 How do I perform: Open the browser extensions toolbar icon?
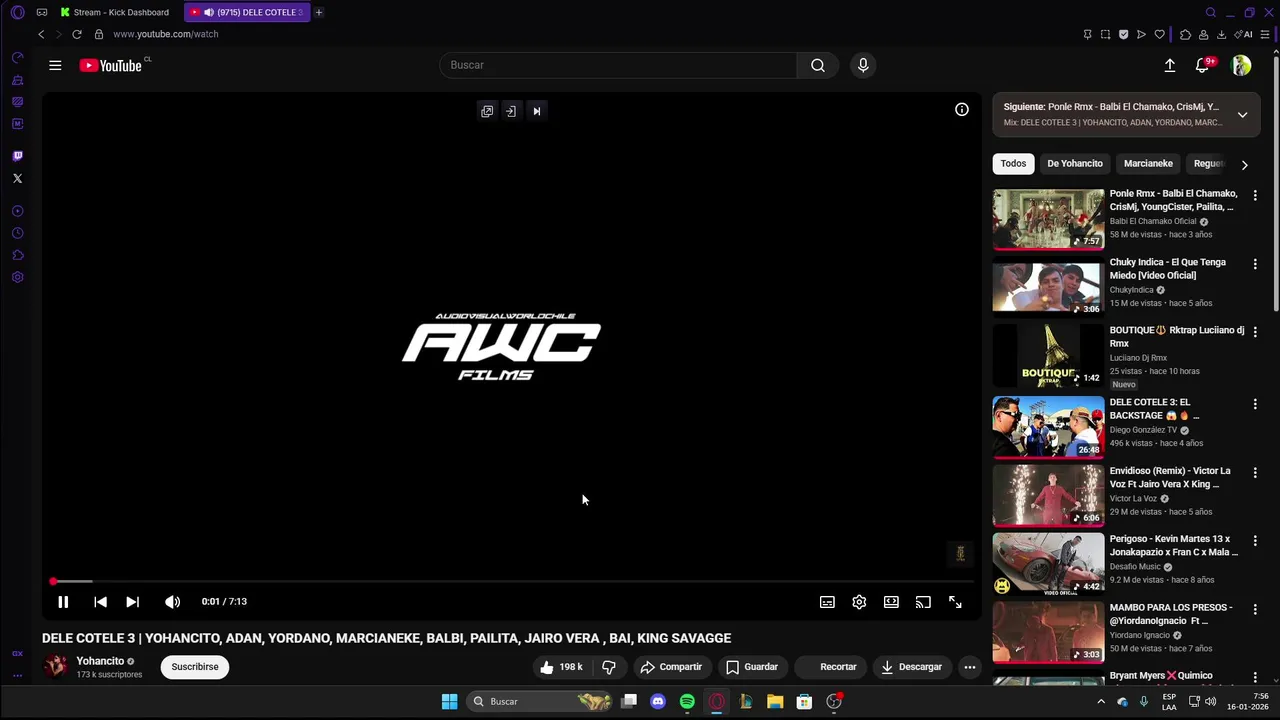[1185, 34]
